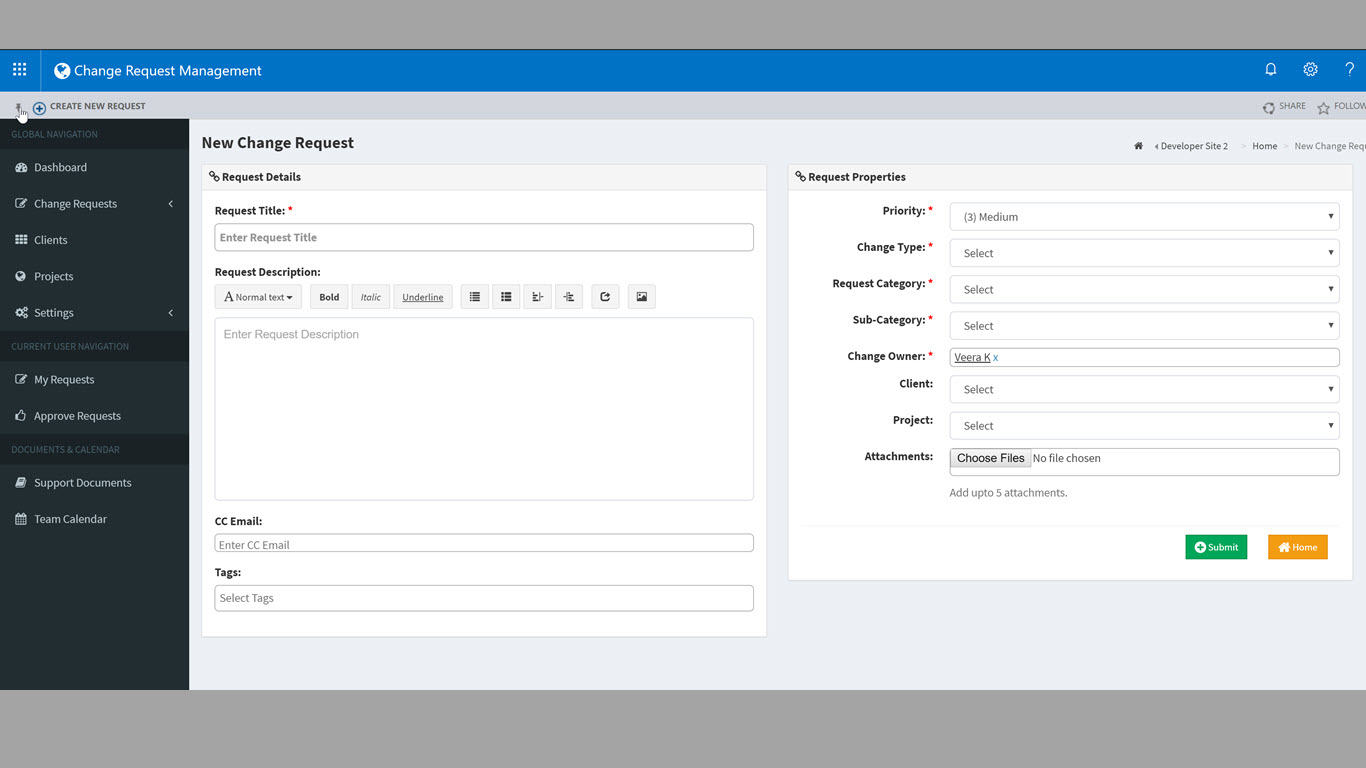Click the Follow star icon
Image resolution: width=1366 pixels, height=768 pixels.
[x=1323, y=107]
